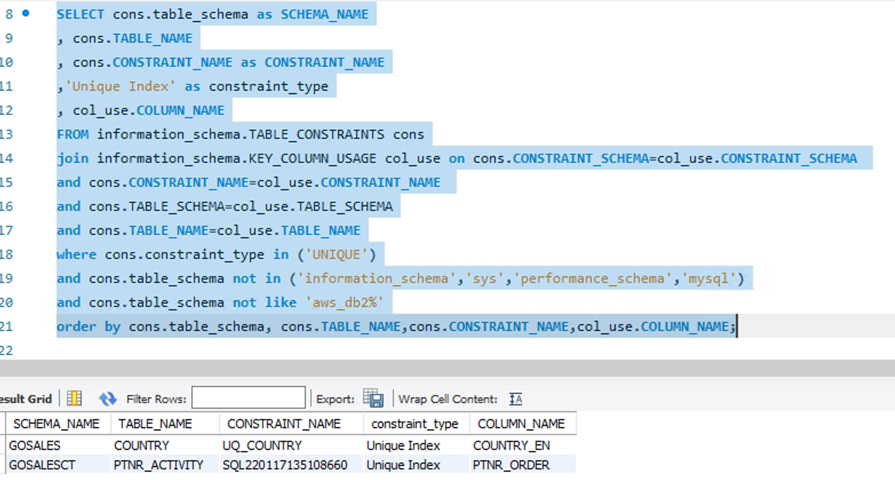Select the SQL220117135108660 constraint cell
895x480 pixels.
pos(285,465)
